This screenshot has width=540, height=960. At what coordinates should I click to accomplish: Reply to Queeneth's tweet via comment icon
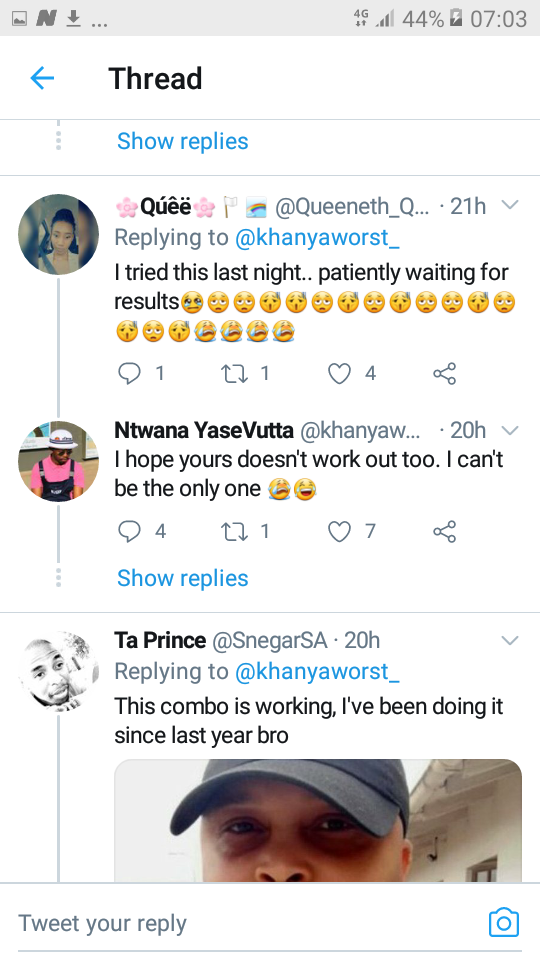(x=129, y=373)
